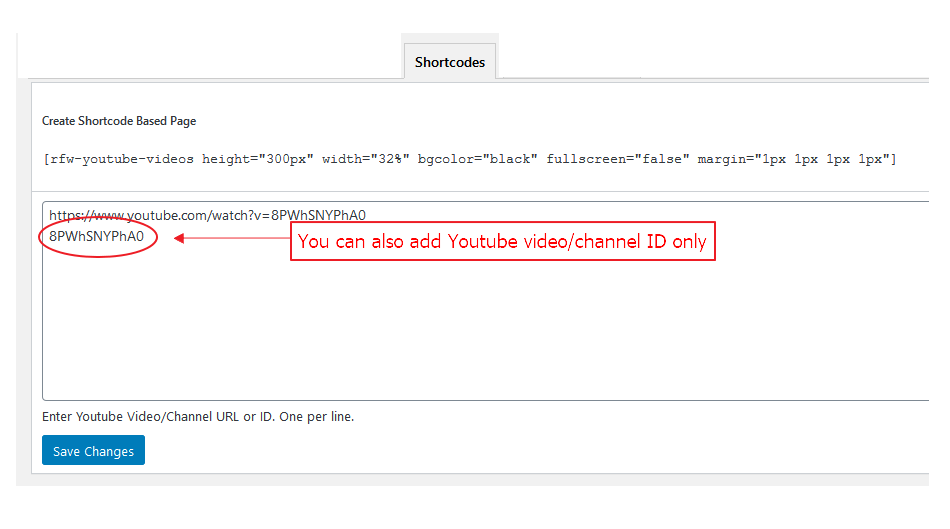Click the 'Enter Youtube Video/Channel URL or ID' hint
Screen dimensions: 950x529
tap(198, 416)
